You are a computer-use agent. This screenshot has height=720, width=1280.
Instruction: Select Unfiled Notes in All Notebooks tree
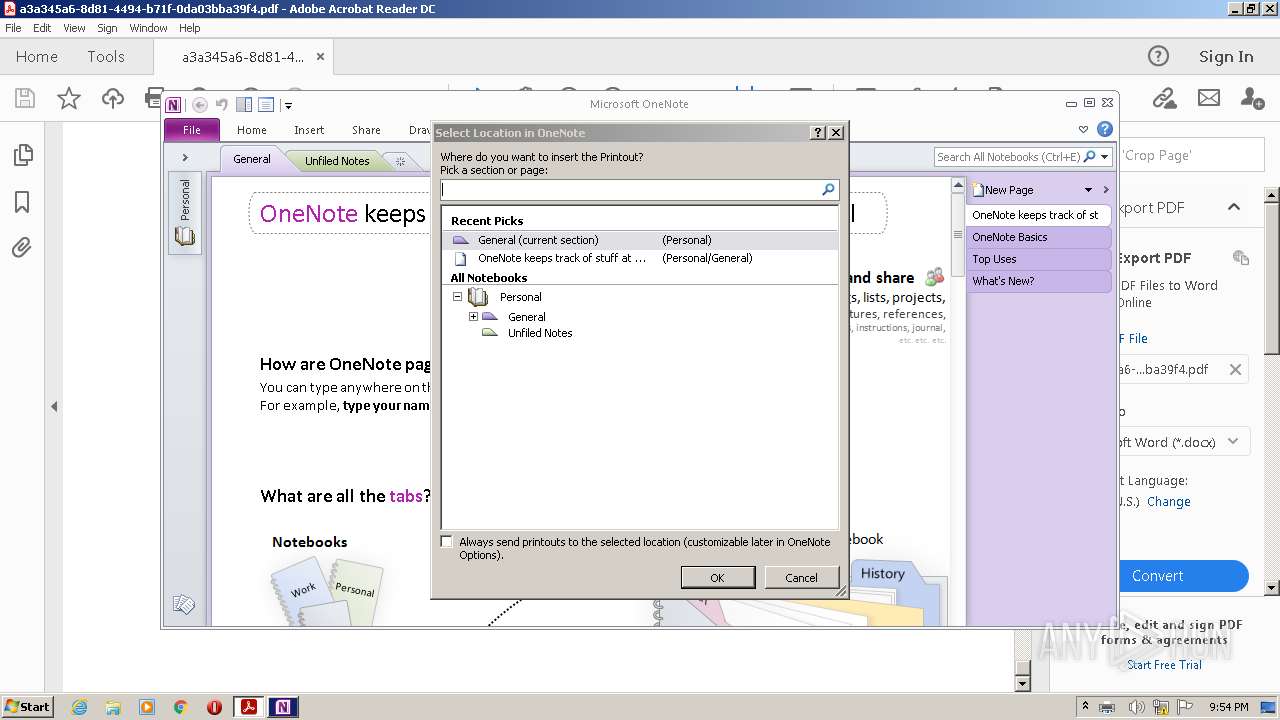pos(540,333)
